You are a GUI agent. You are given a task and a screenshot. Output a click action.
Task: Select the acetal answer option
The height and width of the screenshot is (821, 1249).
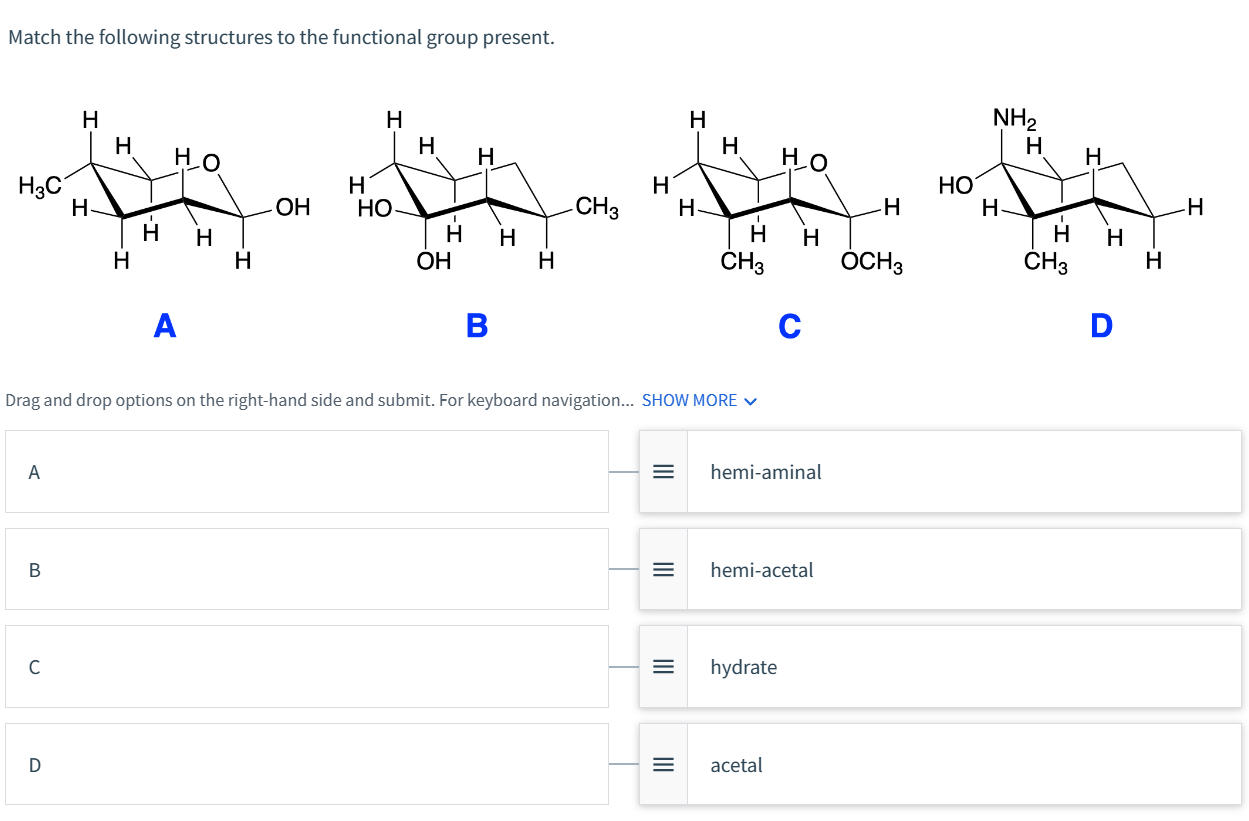pyautogui.click(x=940, y=765)
